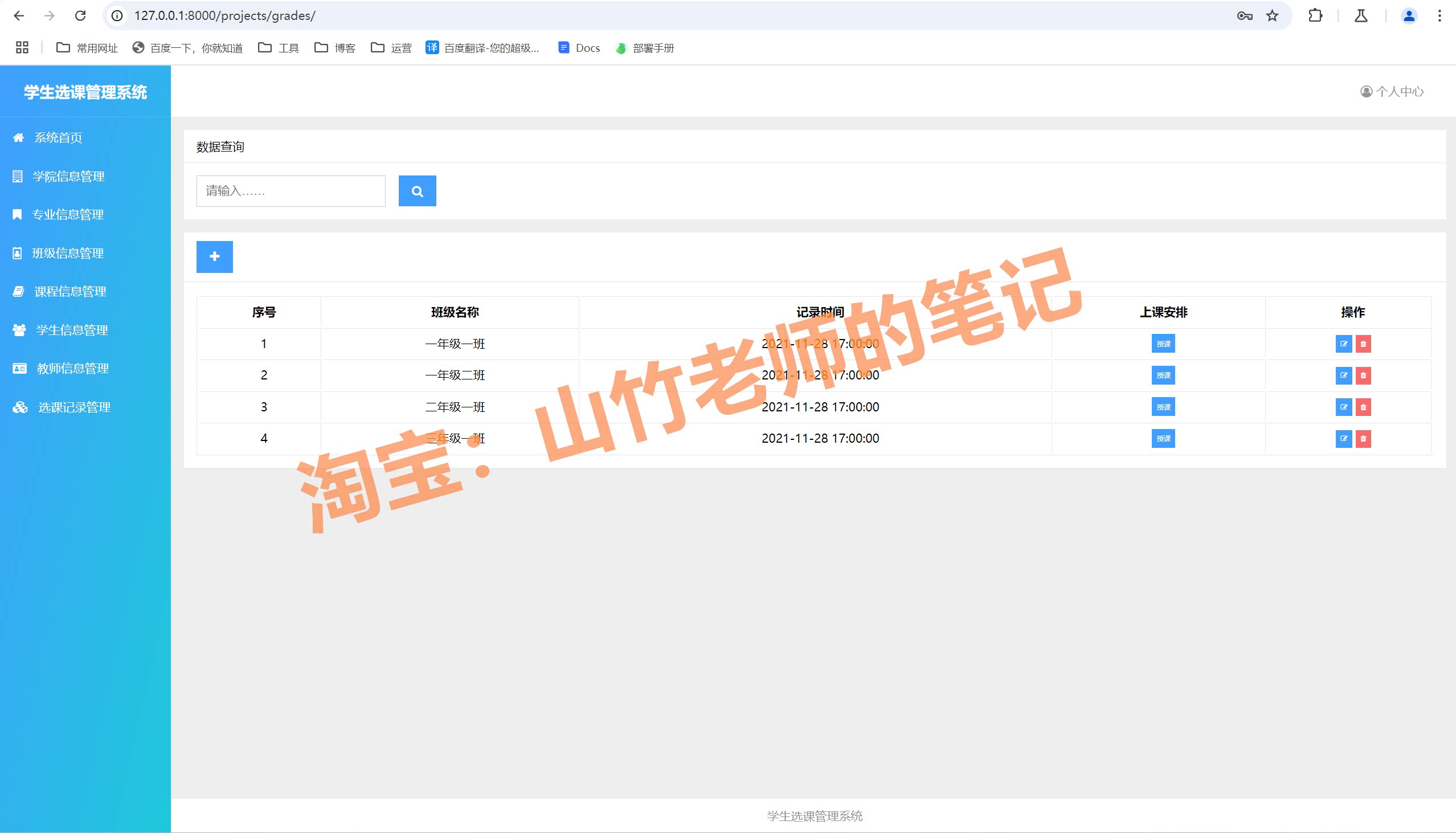
Task: Open browser extensions puzzle icon
Action: pyautogui.click(x=1315, y=16)
